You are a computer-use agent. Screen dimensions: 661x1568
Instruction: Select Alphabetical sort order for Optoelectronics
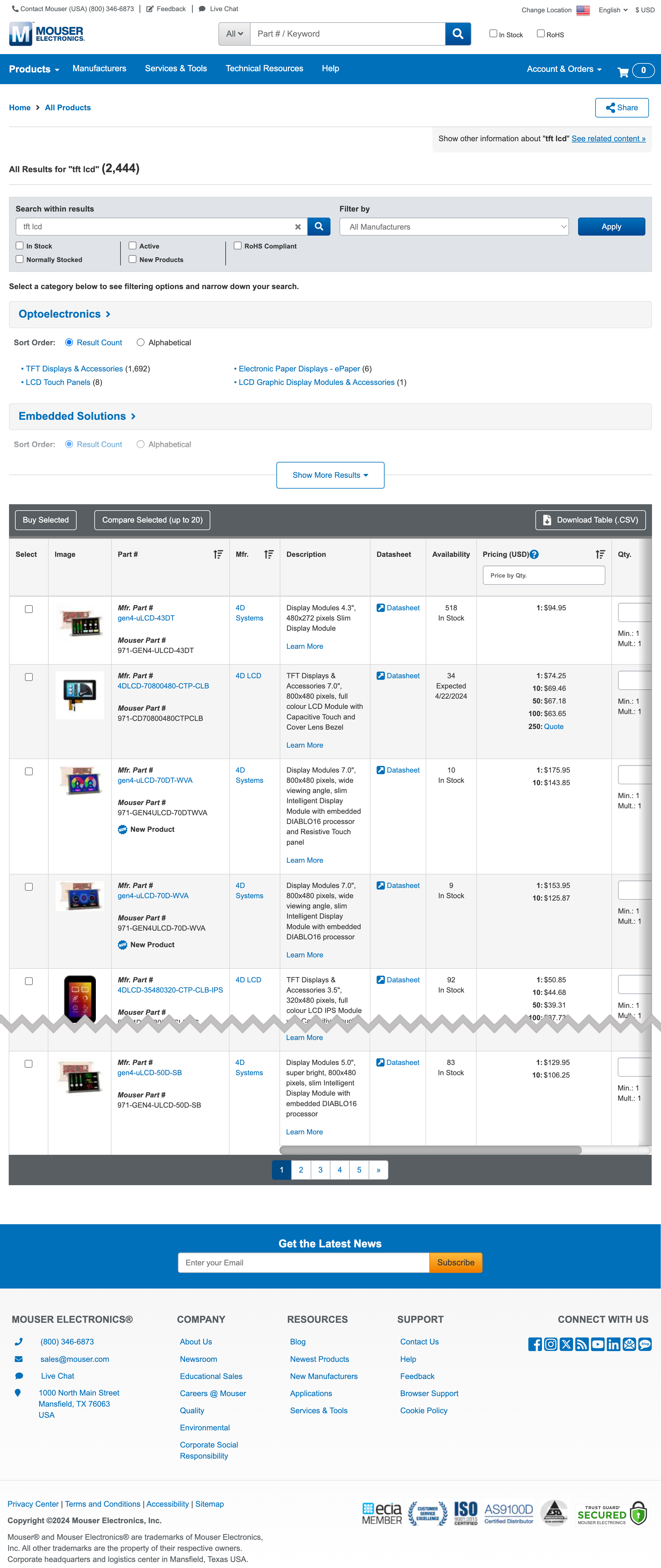point(141,342)
